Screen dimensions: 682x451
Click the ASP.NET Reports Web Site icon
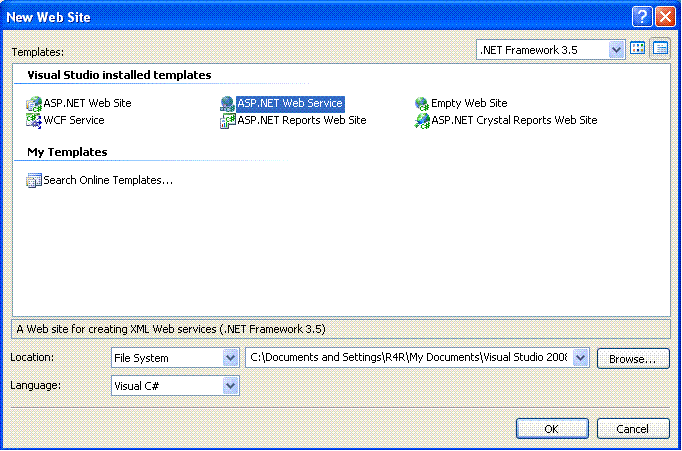(x=227, y=120)
